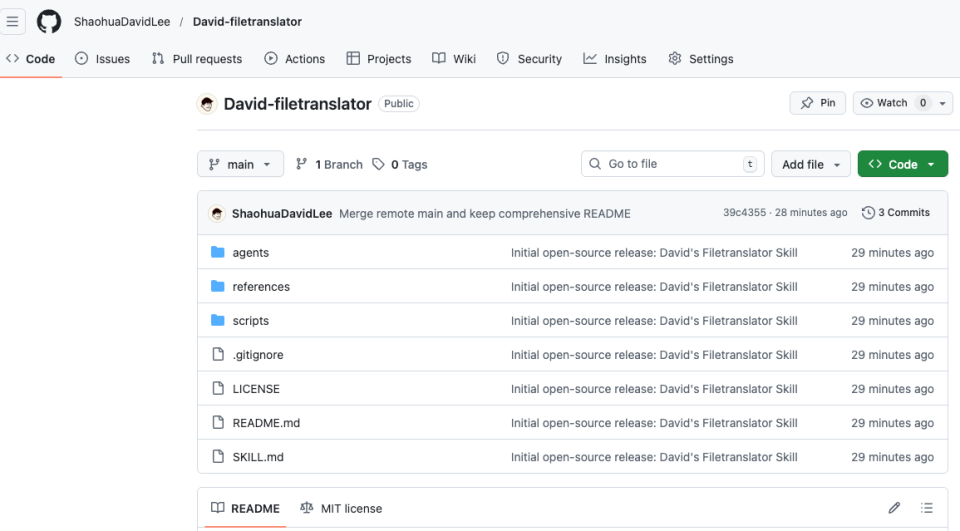Open the Pull requests tab
960x531 pixels.
[x=197, y=59]
